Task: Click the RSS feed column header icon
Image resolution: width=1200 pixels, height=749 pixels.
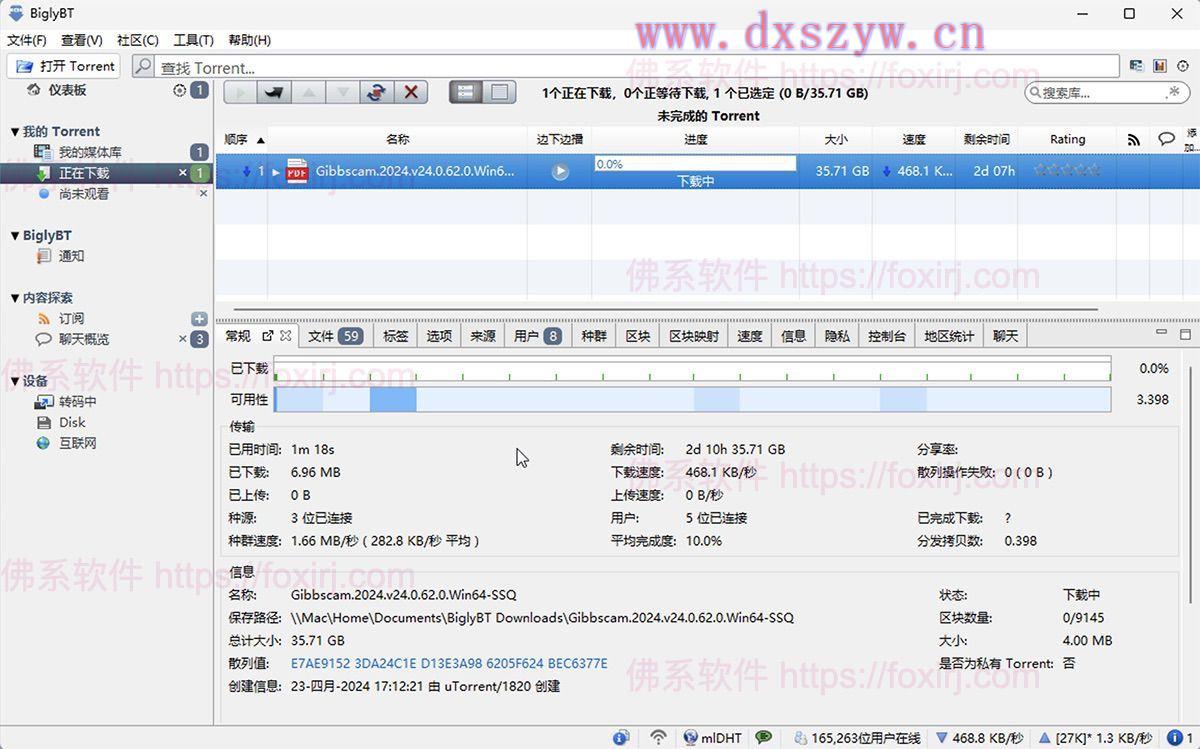Action: 1133,140
